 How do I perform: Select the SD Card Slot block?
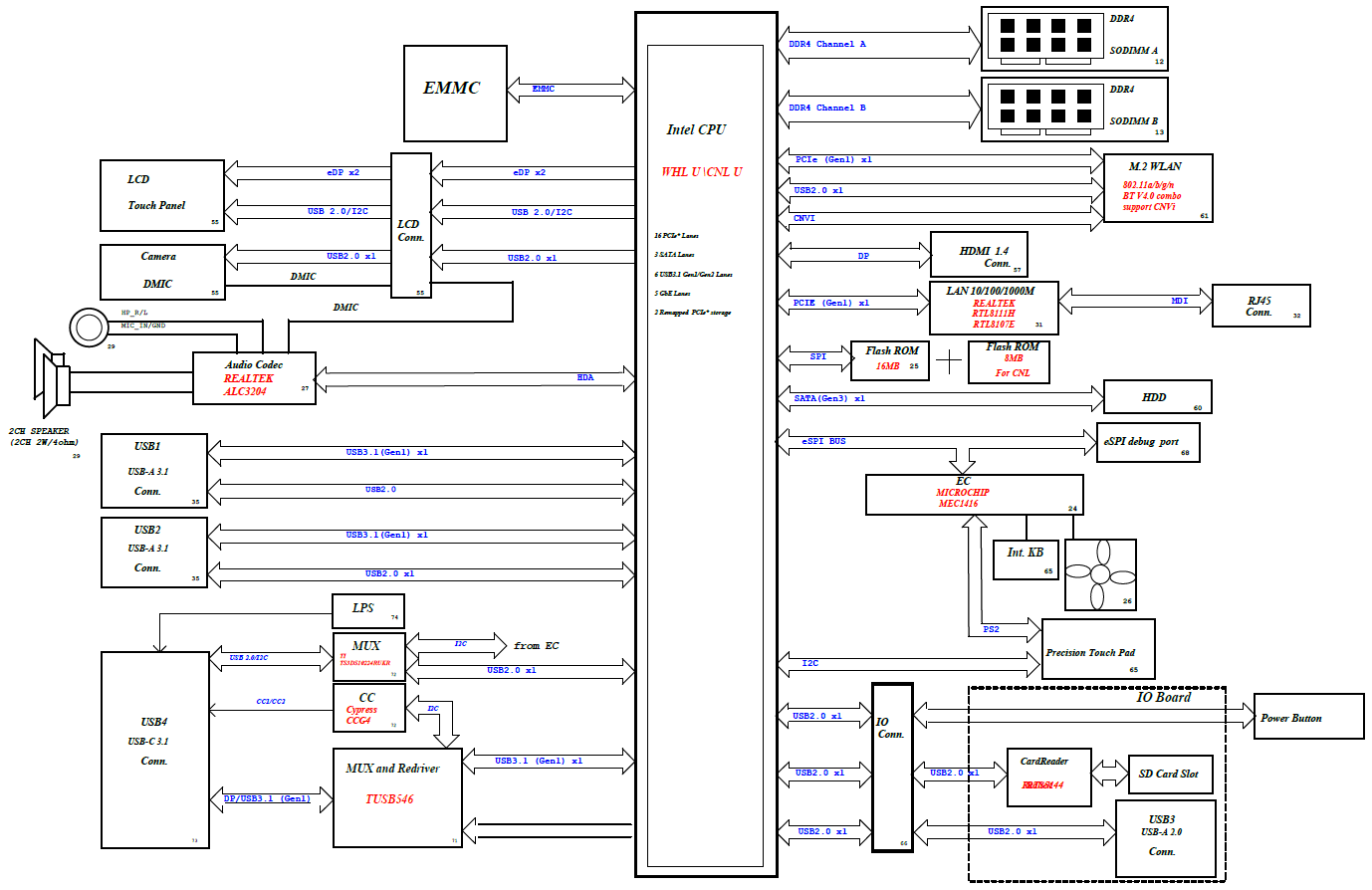point(1169,774)
